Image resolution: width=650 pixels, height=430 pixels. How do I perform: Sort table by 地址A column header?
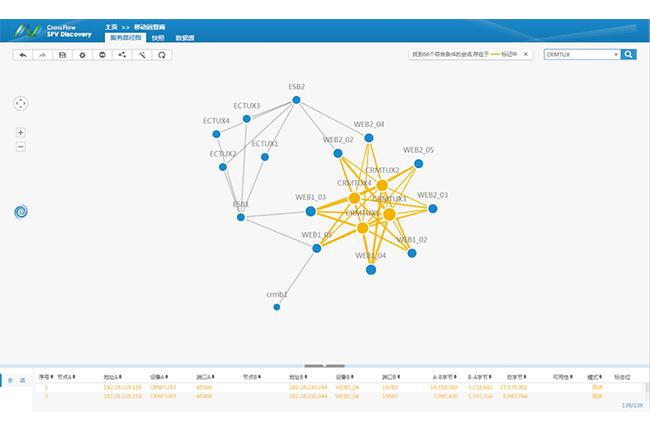click(x=110, y=377)
